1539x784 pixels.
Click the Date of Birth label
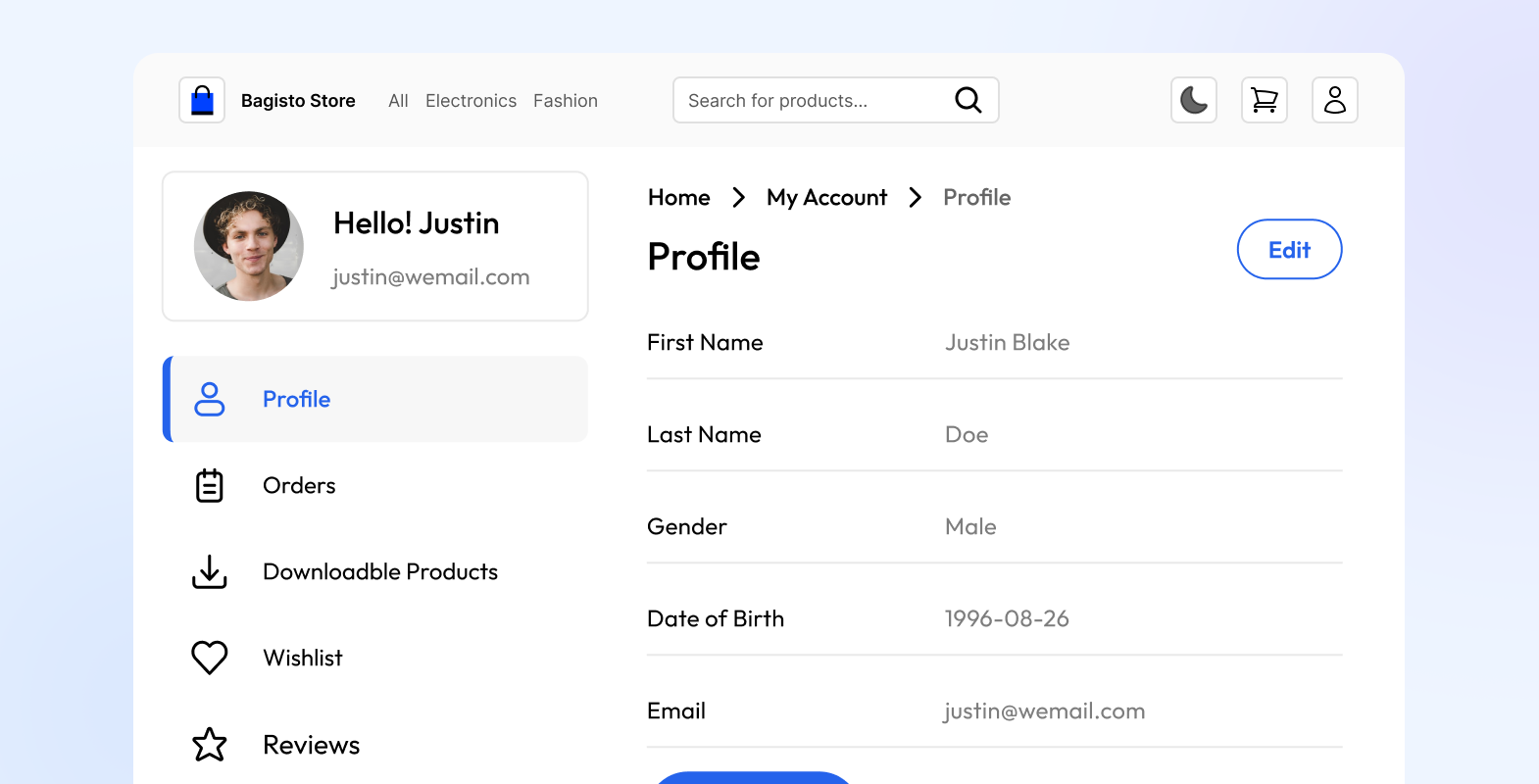(716, 619)
